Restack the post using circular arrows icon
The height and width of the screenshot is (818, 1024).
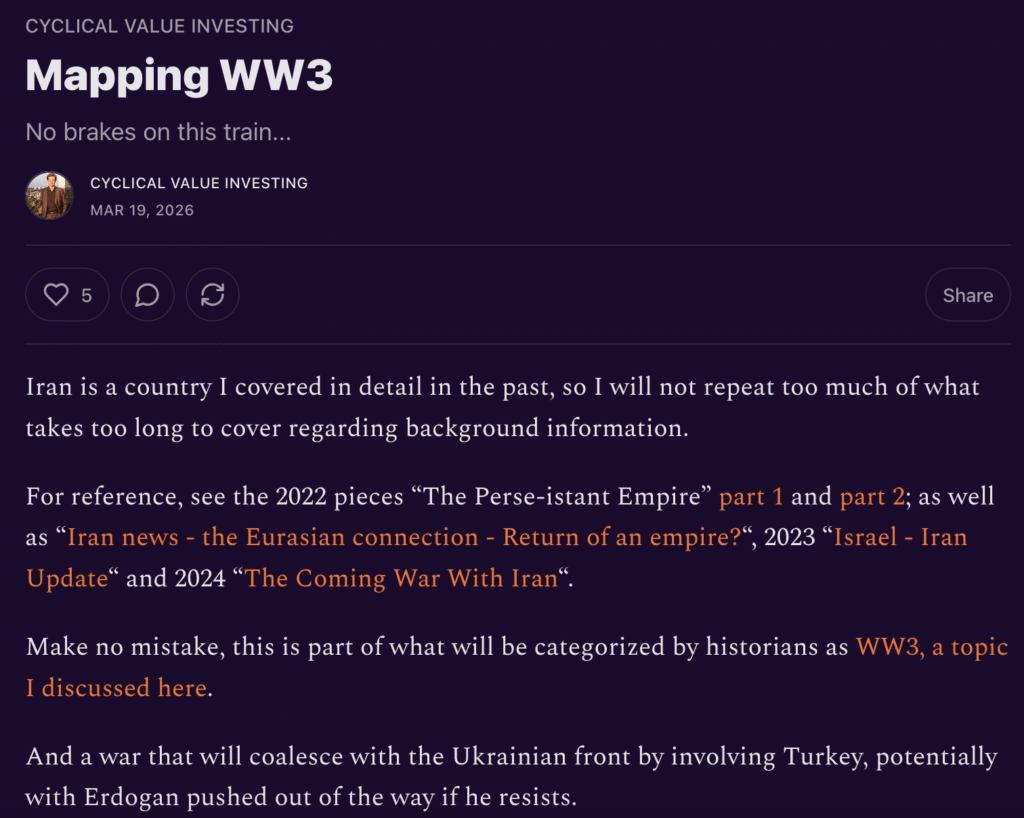pyautogui.click(x=212, y=295)
